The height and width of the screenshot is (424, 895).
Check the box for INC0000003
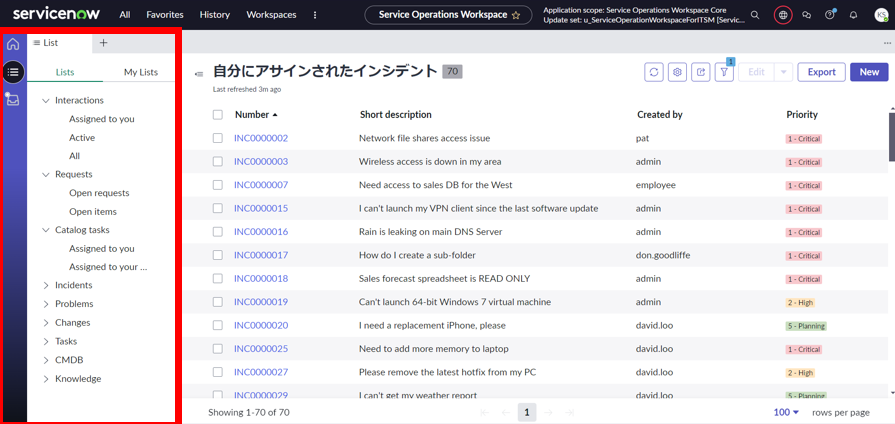point(217,161)
